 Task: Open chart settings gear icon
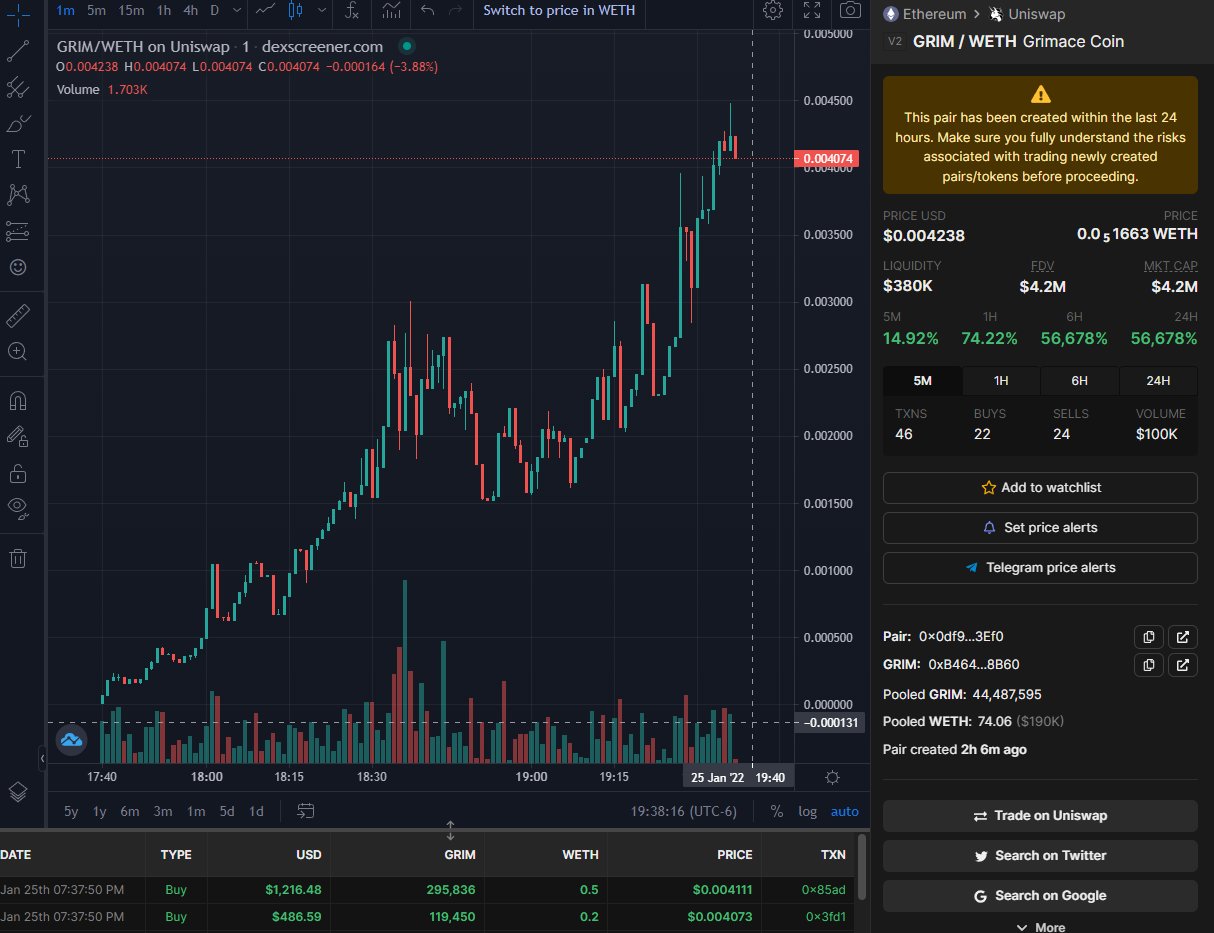[772, 11]
